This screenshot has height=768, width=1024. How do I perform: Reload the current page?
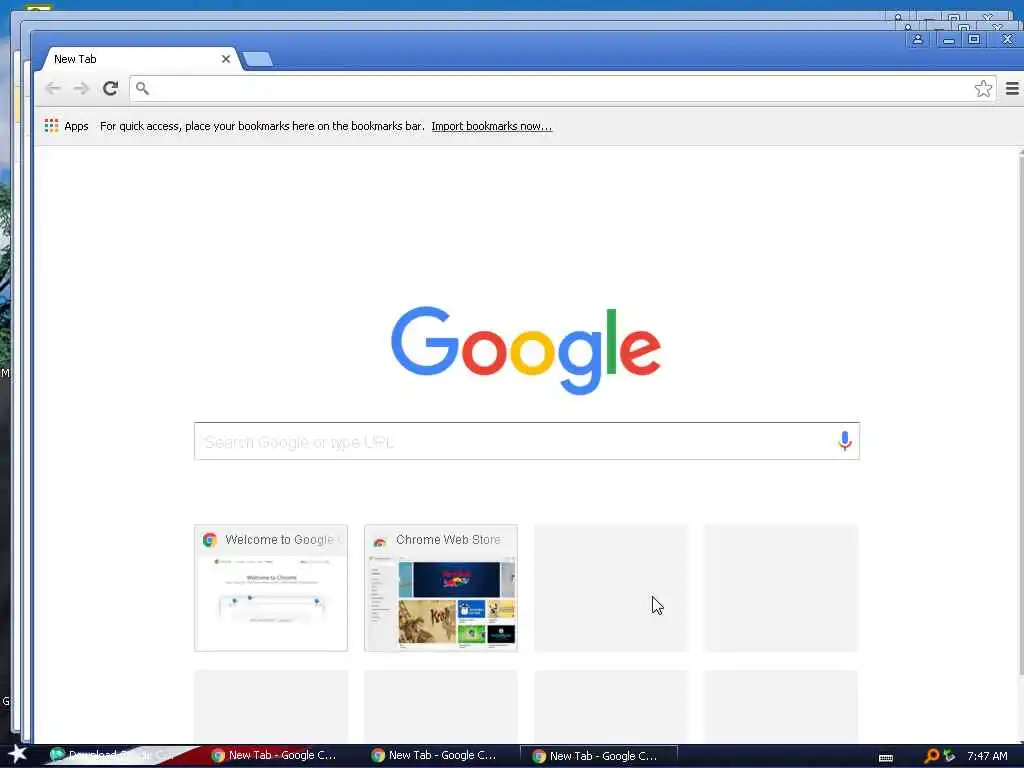click(x=110, y=88)
